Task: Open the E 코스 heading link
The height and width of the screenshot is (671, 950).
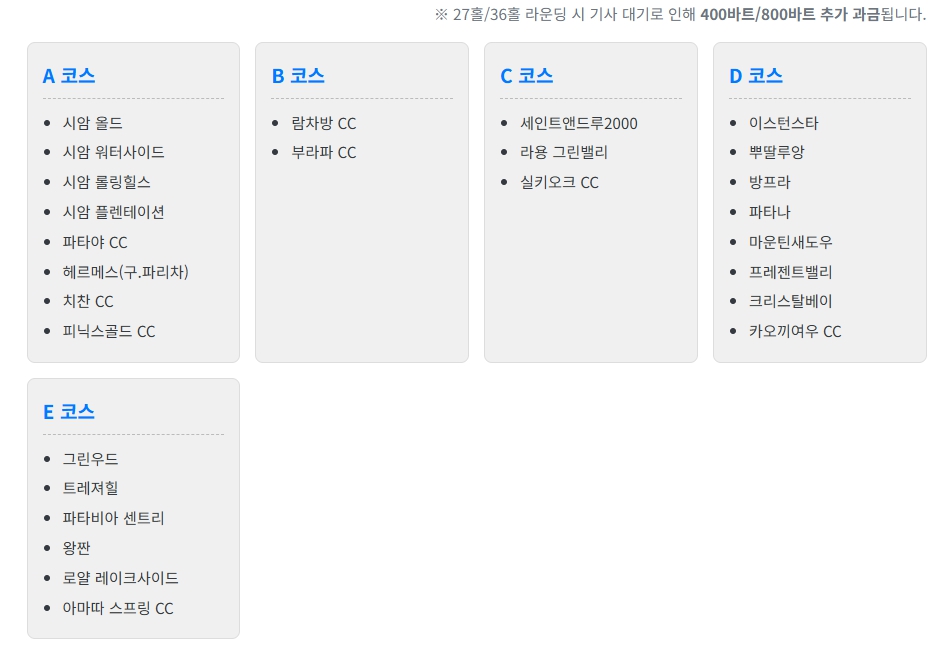Action: (69, 412)
